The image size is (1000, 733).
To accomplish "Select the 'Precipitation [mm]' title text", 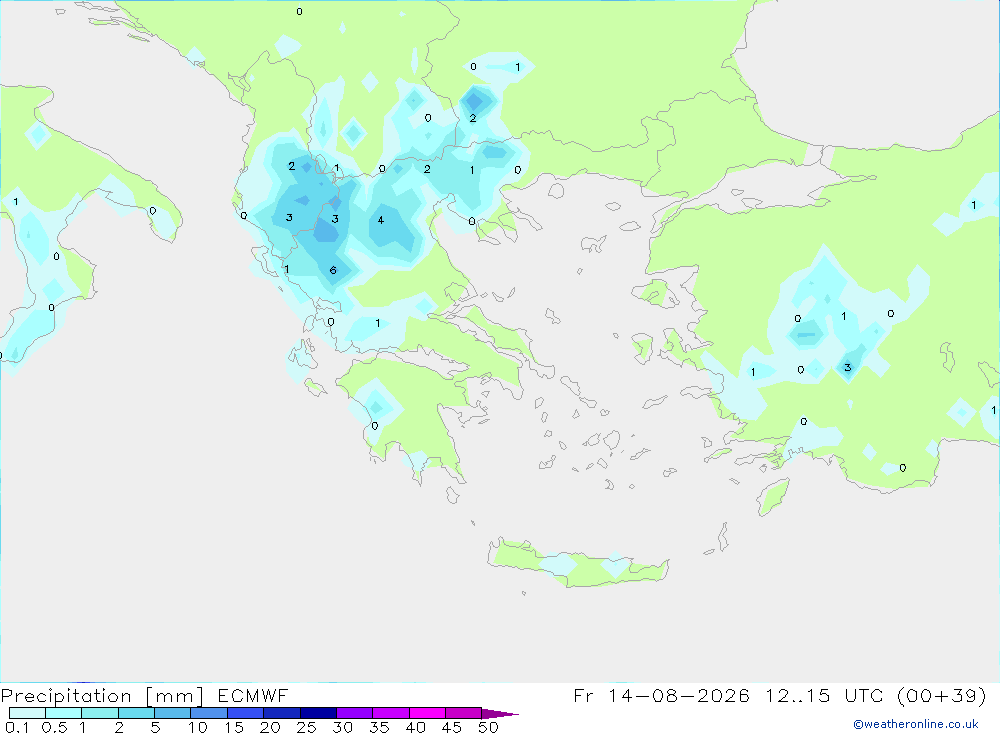I will (102, 696).
